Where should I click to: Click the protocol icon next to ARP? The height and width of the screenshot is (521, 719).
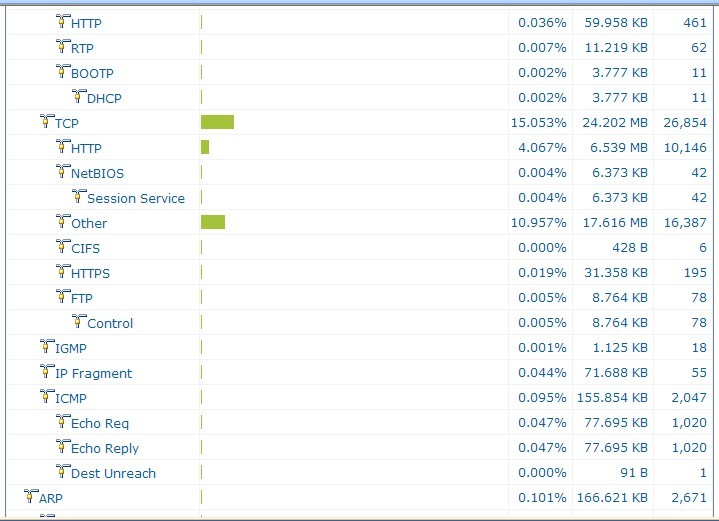coord(30,496)
